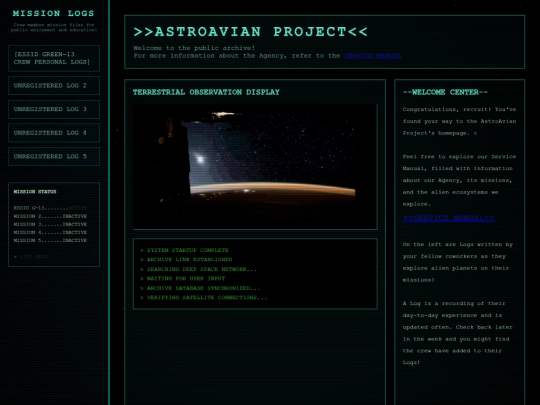Click ARCHIVE DATABASE SYNCHRONIZED line

click(x=200, y=288)
